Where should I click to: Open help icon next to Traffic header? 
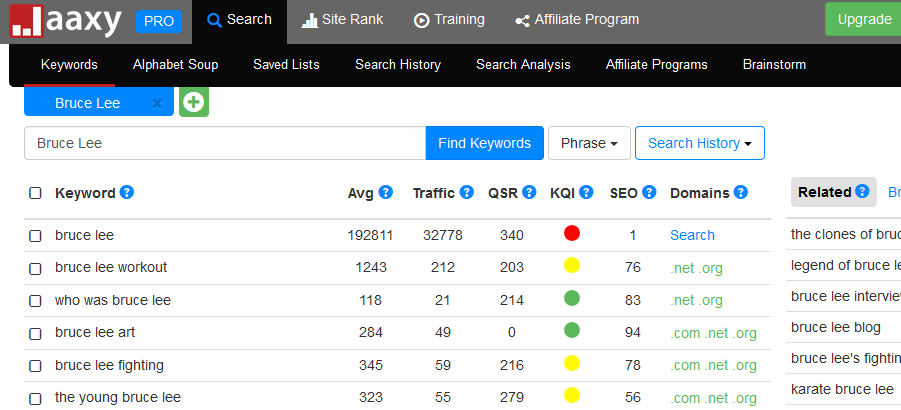(467, 192)
